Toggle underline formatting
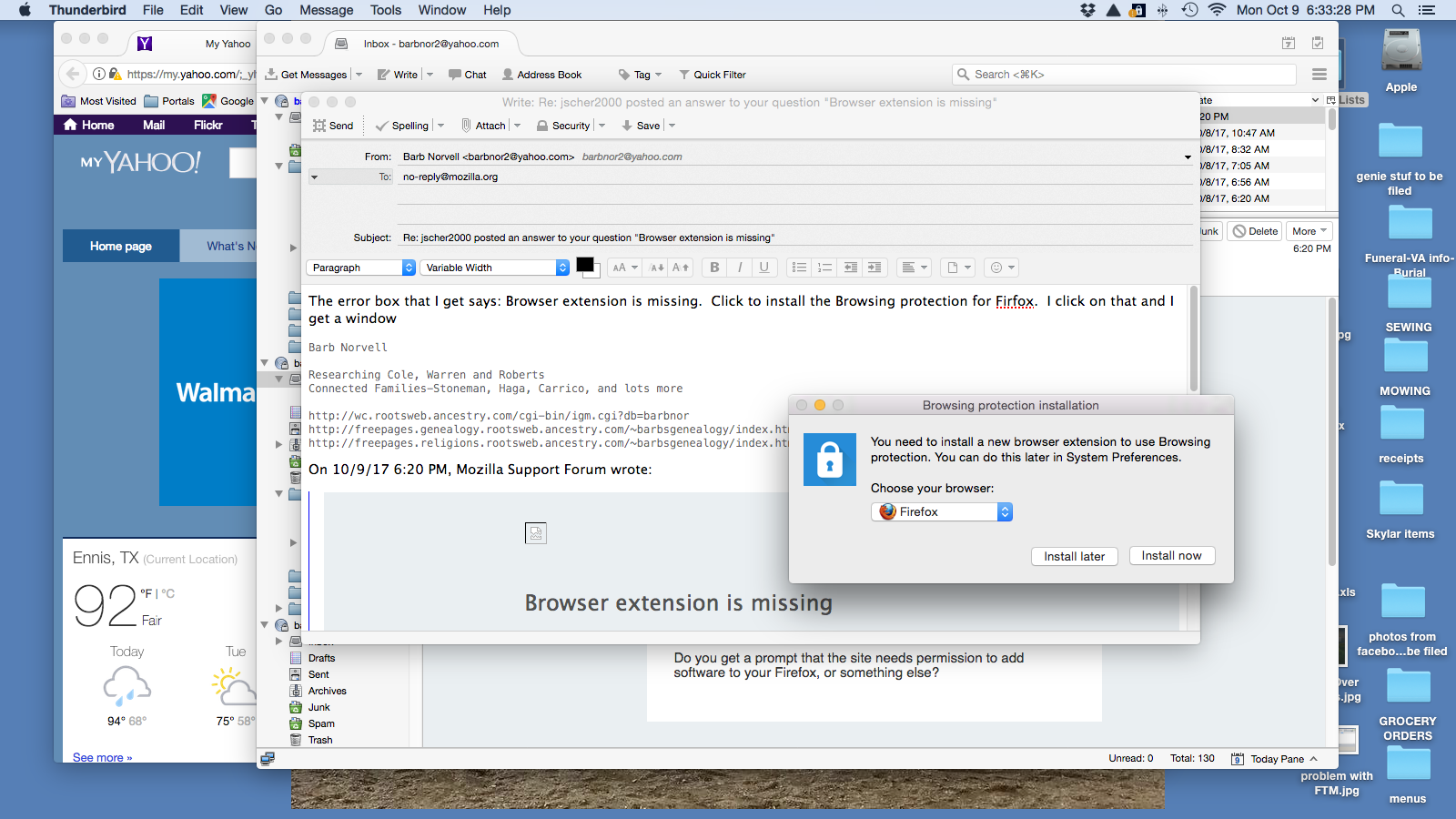Viewport: 1456px width, 819px height. pyautogui.click(x=764, y=268)
